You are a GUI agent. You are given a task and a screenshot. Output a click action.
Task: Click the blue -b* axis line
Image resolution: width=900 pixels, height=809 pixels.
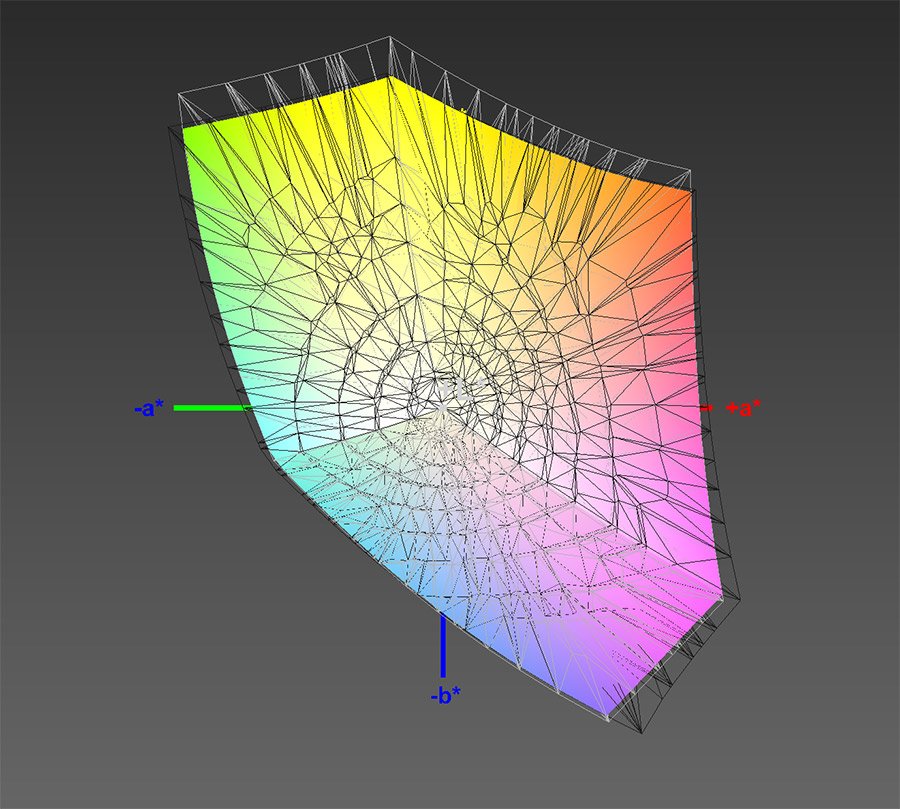tap(443, 645)
